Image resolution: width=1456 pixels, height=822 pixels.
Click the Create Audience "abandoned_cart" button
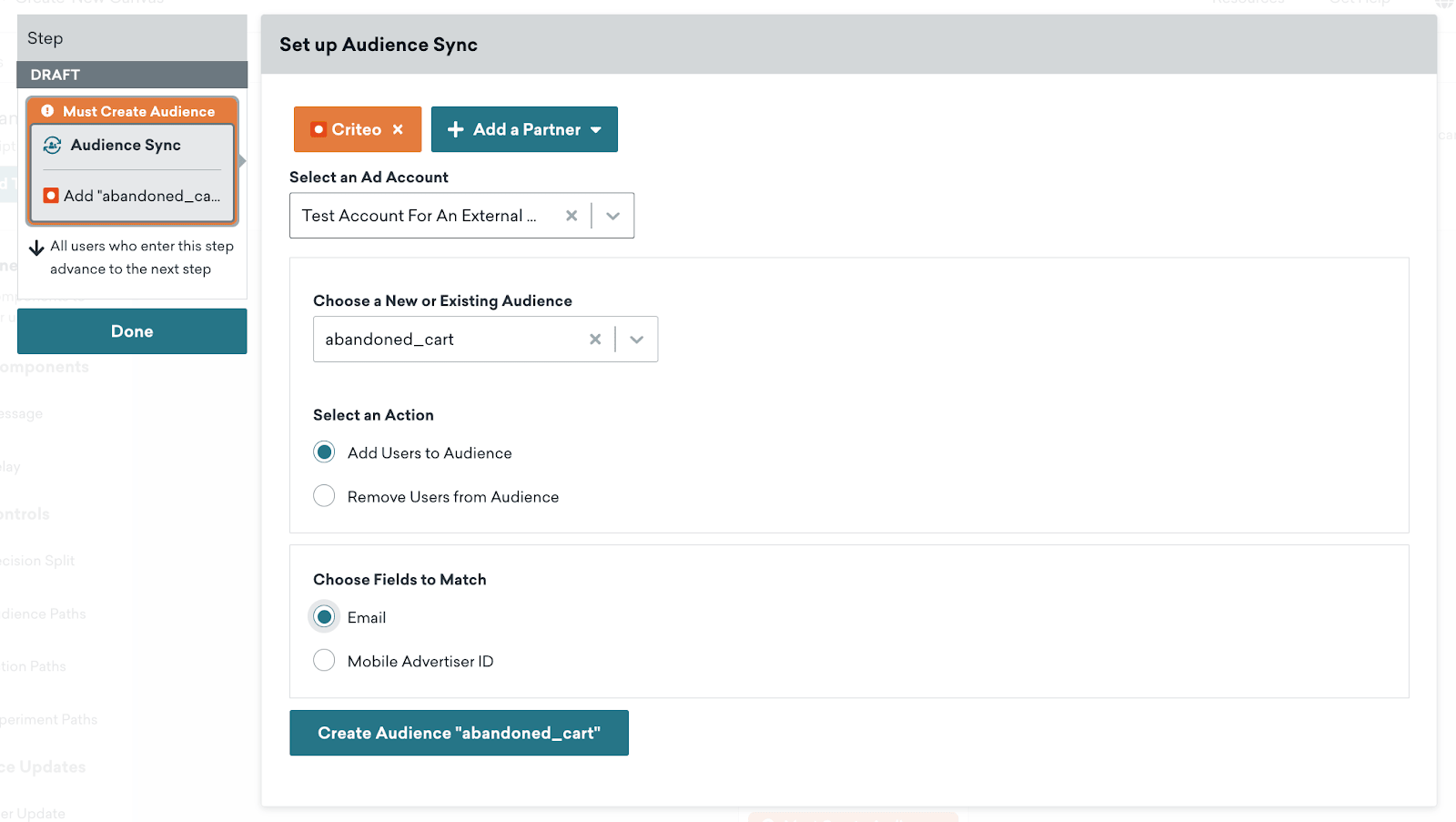click(x=459, y=733)
